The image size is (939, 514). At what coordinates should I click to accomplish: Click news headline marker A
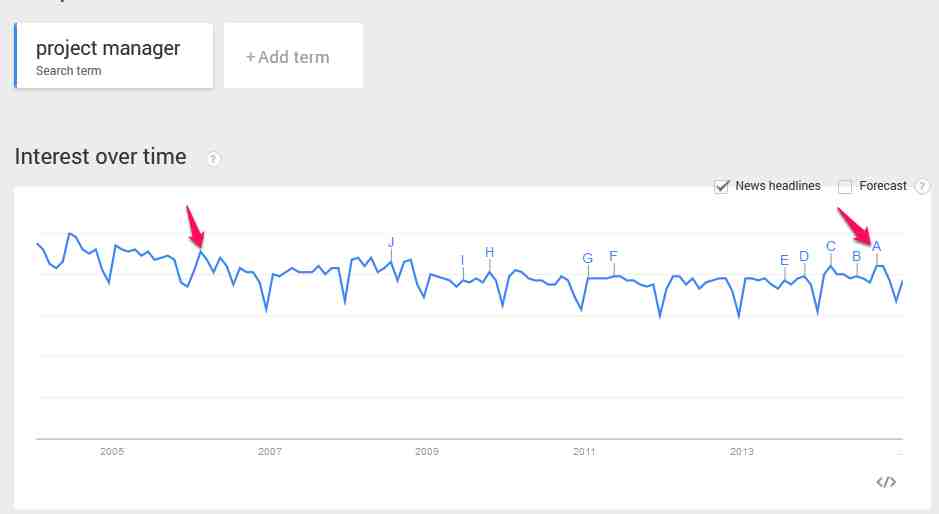click(877, 247)
